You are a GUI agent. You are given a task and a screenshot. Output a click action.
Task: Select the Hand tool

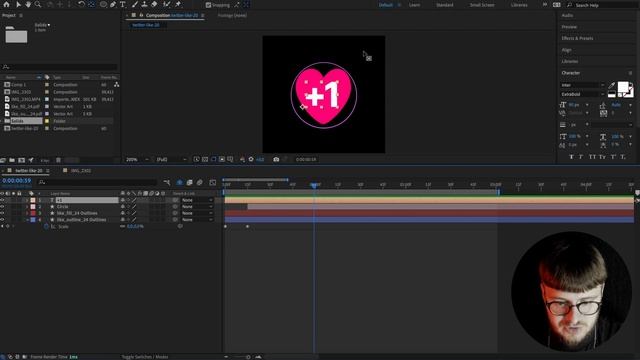point(28,4)
